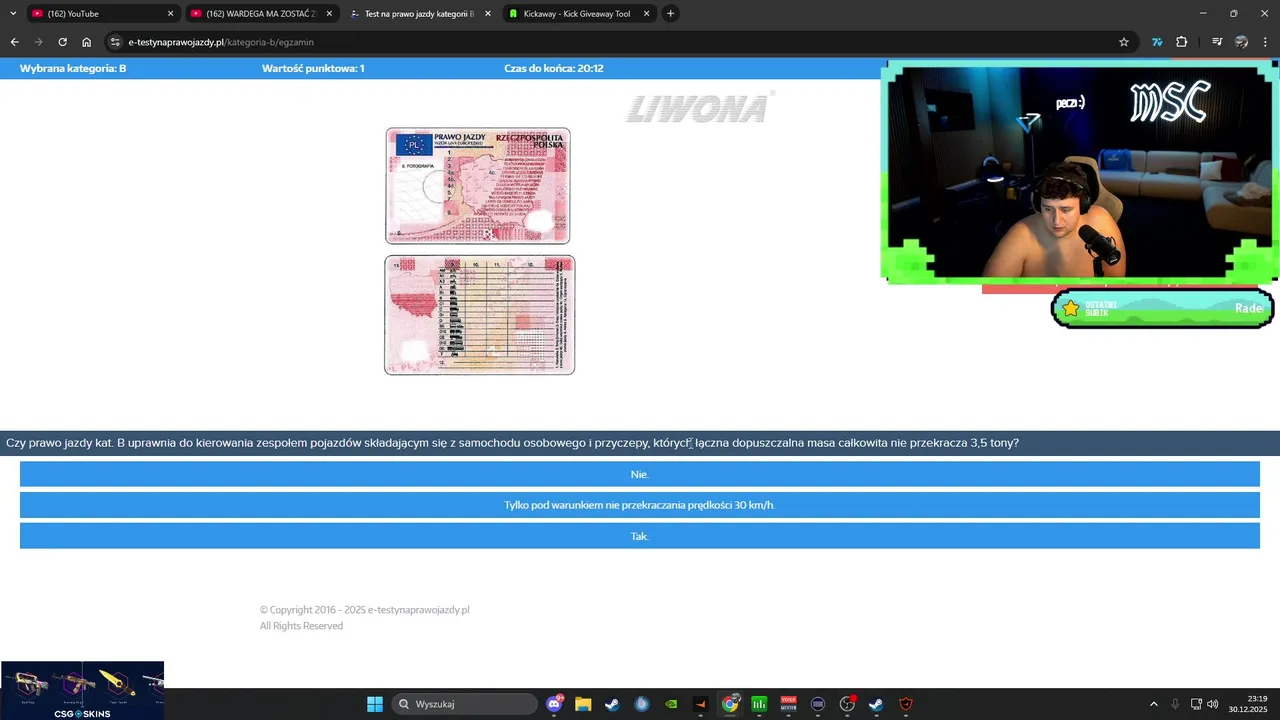Go forward in browser history
The height and width of the screenshot is (720, 1280).
[x=38, y=42]
